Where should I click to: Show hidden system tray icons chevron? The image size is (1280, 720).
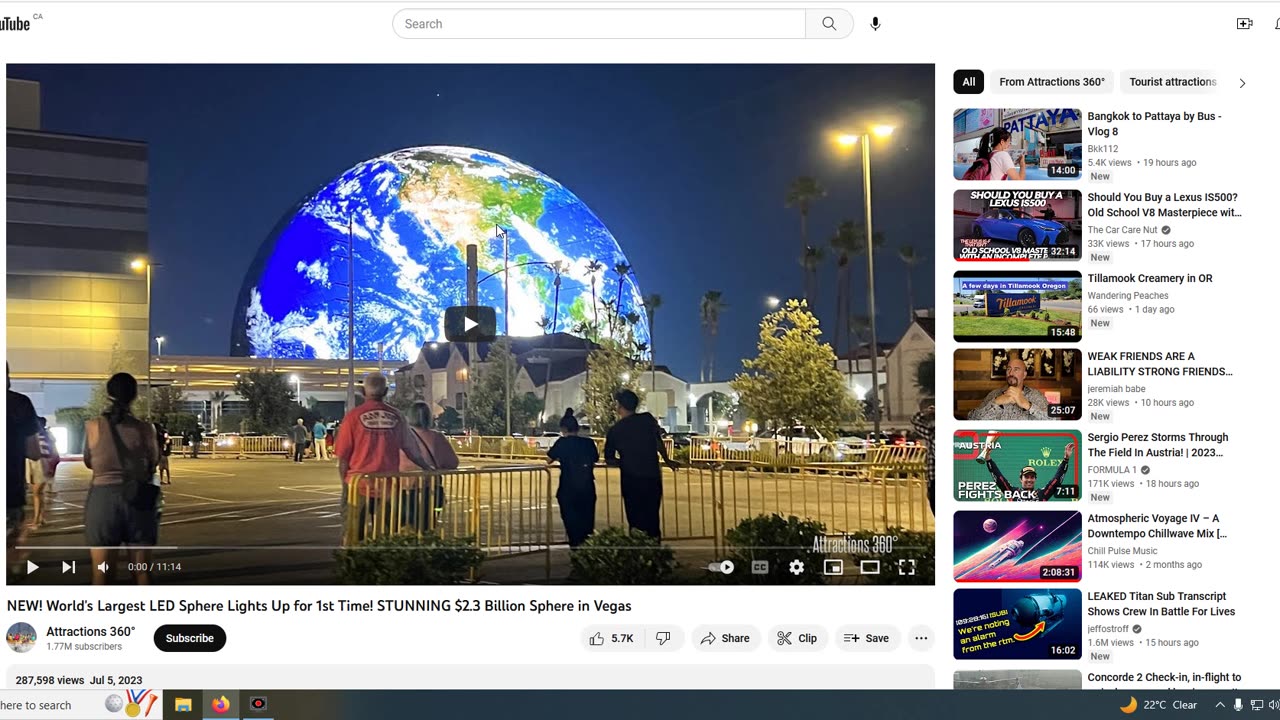[x=1220, y=705]
